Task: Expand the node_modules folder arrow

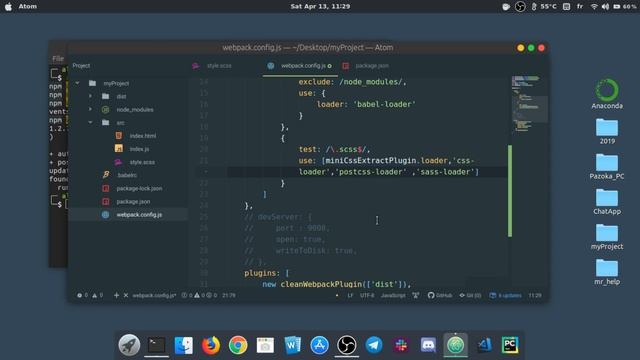Action: coord(90,109)
